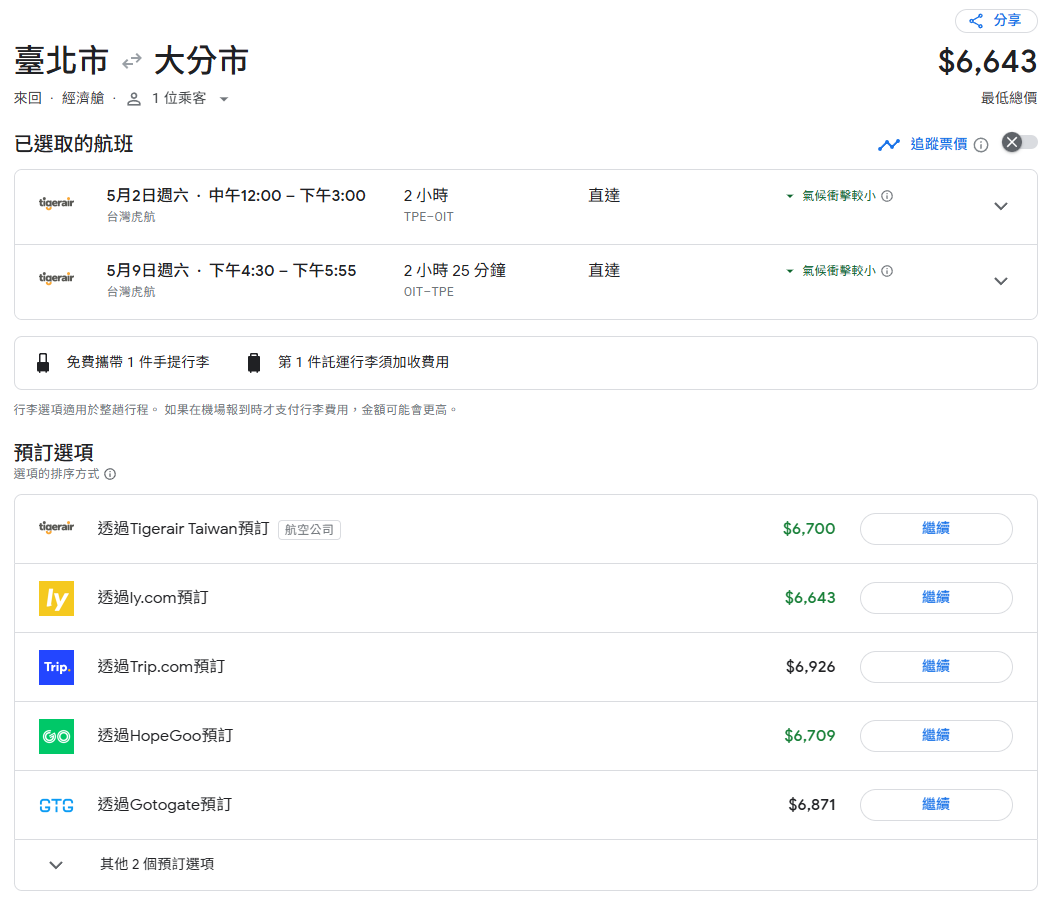Expand 其他 2 個預訂選項
Viewport: 1045px width, 899px height.
coord(56,864)
